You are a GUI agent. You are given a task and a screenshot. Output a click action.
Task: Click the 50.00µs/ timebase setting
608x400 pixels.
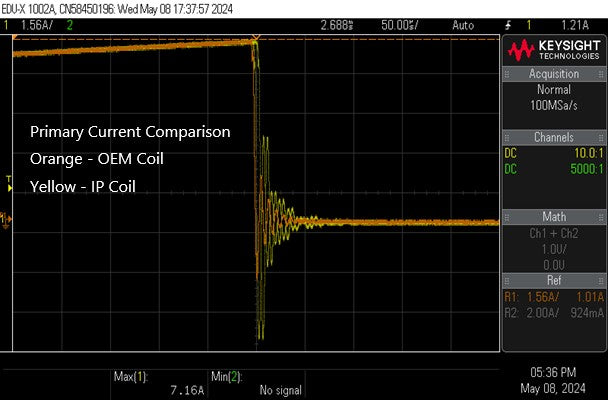coord(400,23)
